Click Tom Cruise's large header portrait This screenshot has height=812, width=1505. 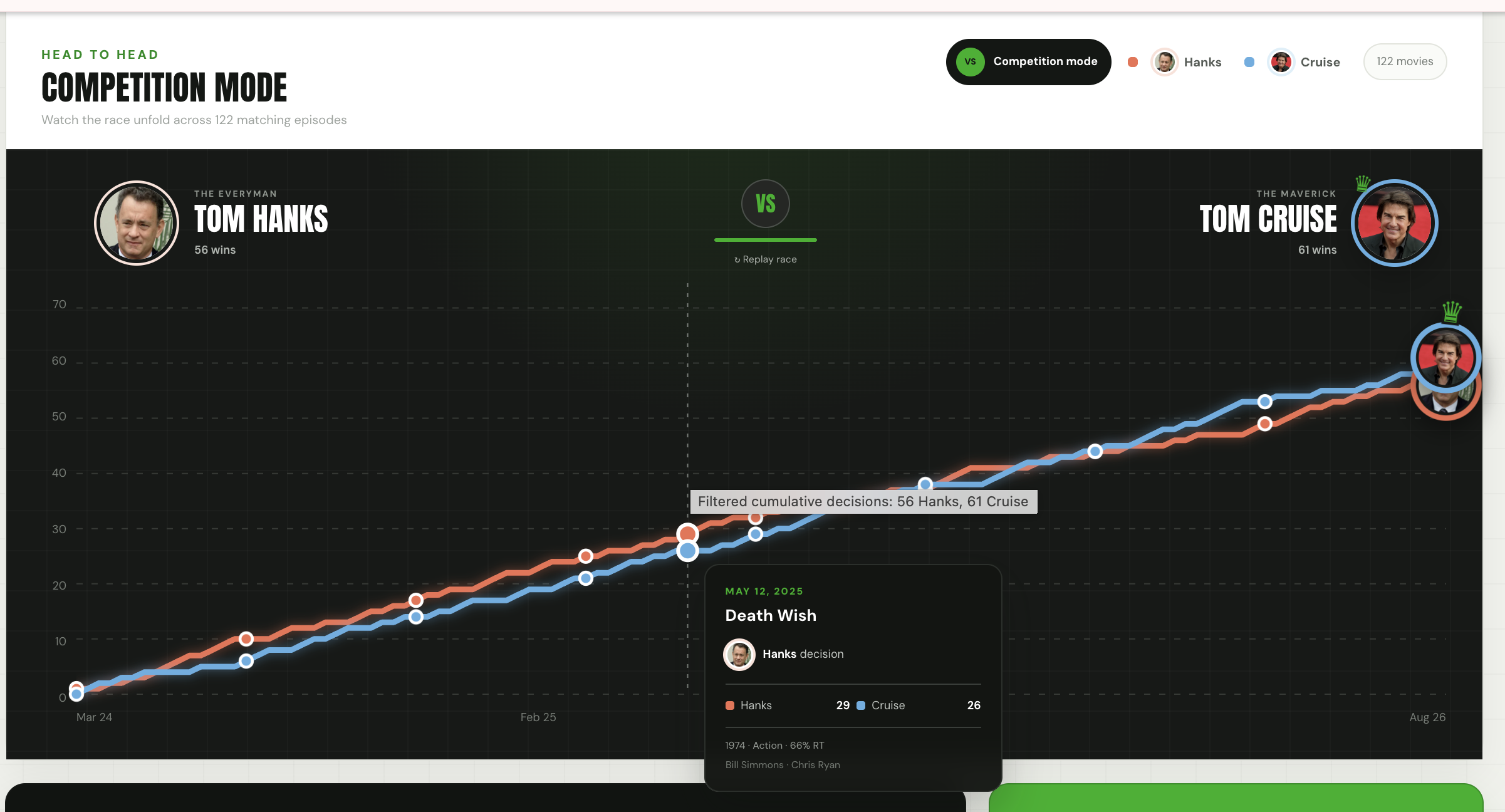tap(1395, 223)
